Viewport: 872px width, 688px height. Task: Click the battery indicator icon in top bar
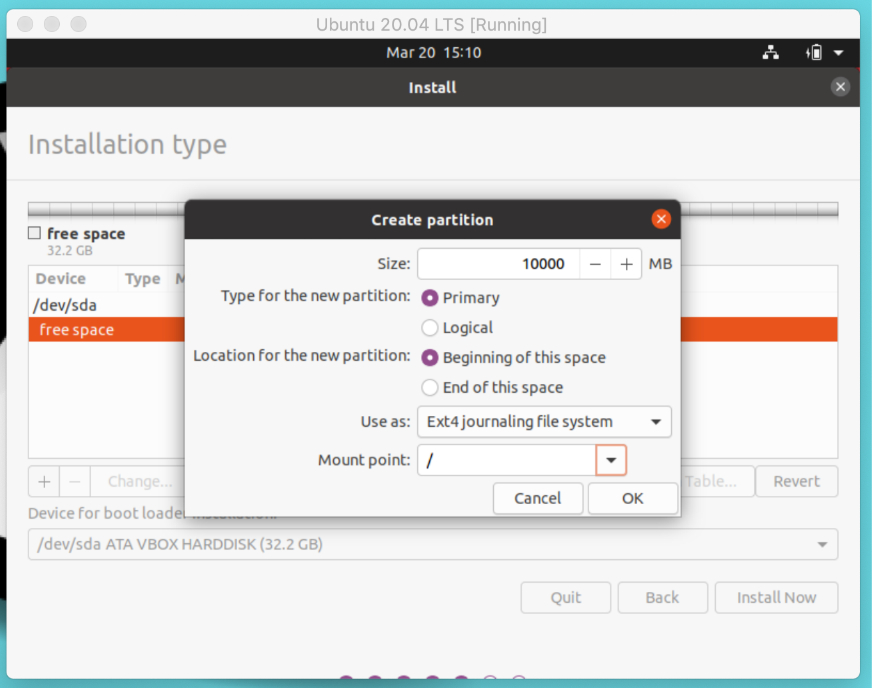[x=814, y=53]
